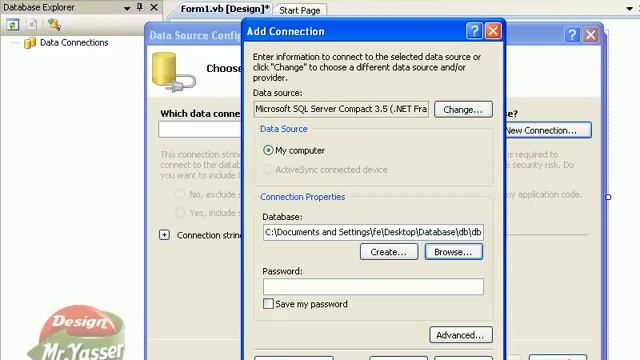The image size is (640, 360).
Task: Switch to the Start Page tab
Action: click(x=300, y=11)
